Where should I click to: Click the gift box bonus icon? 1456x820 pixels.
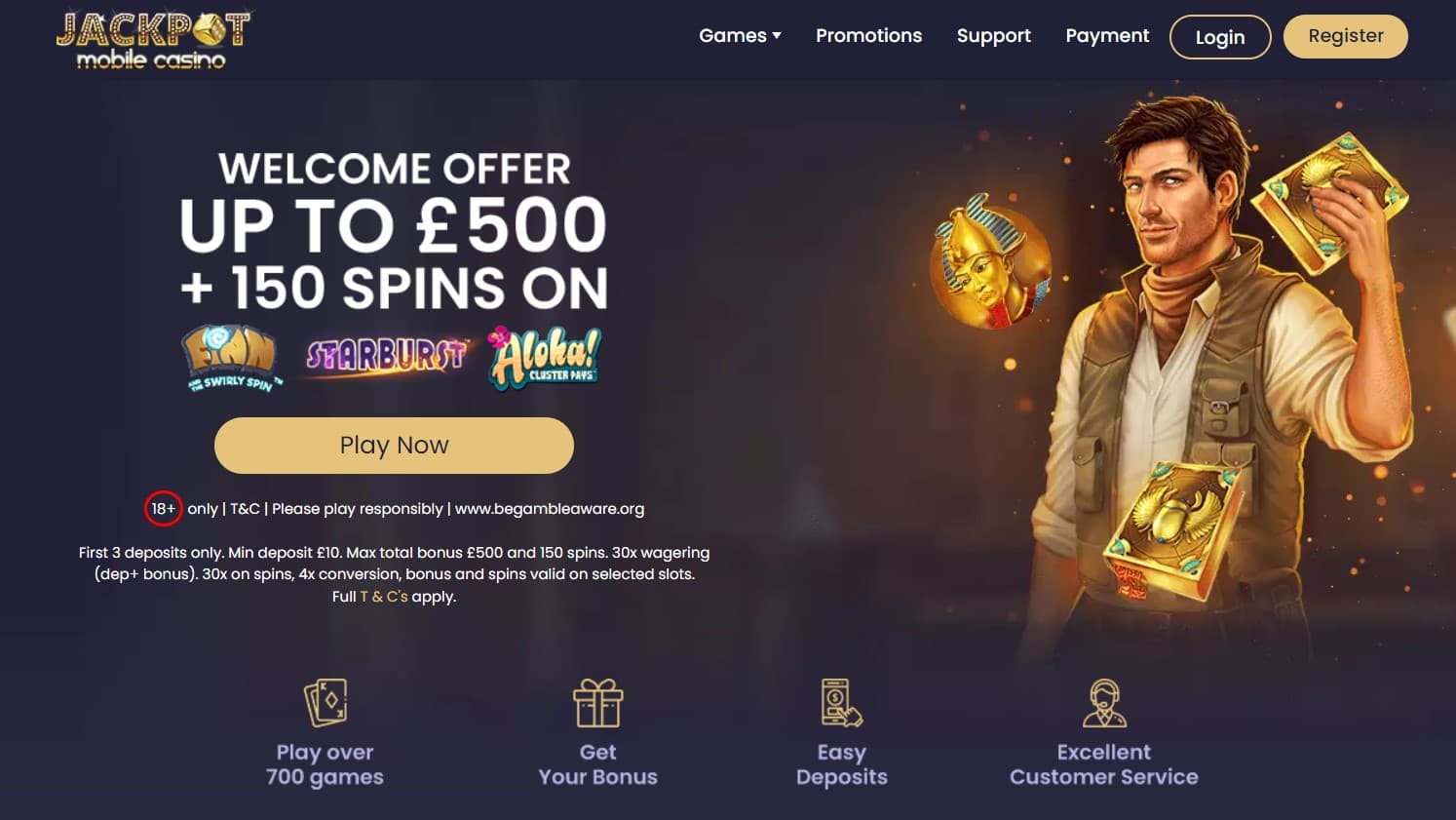click(597, 703)
